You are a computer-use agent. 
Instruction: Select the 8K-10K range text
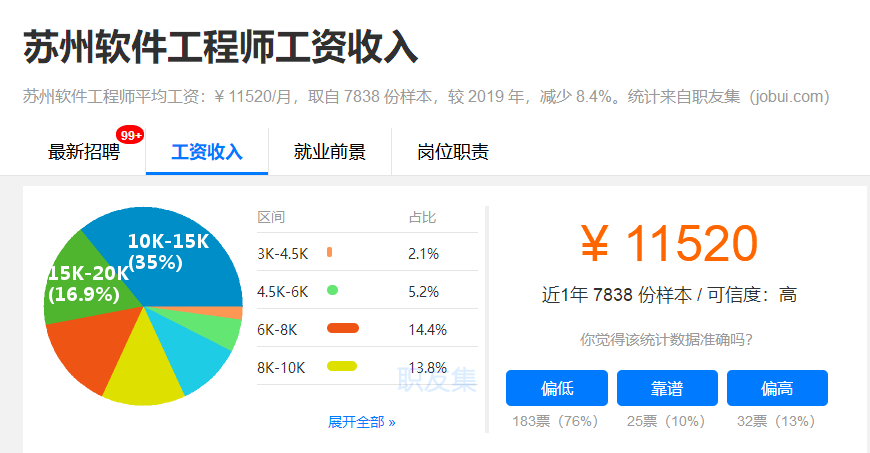coord(281,368)
